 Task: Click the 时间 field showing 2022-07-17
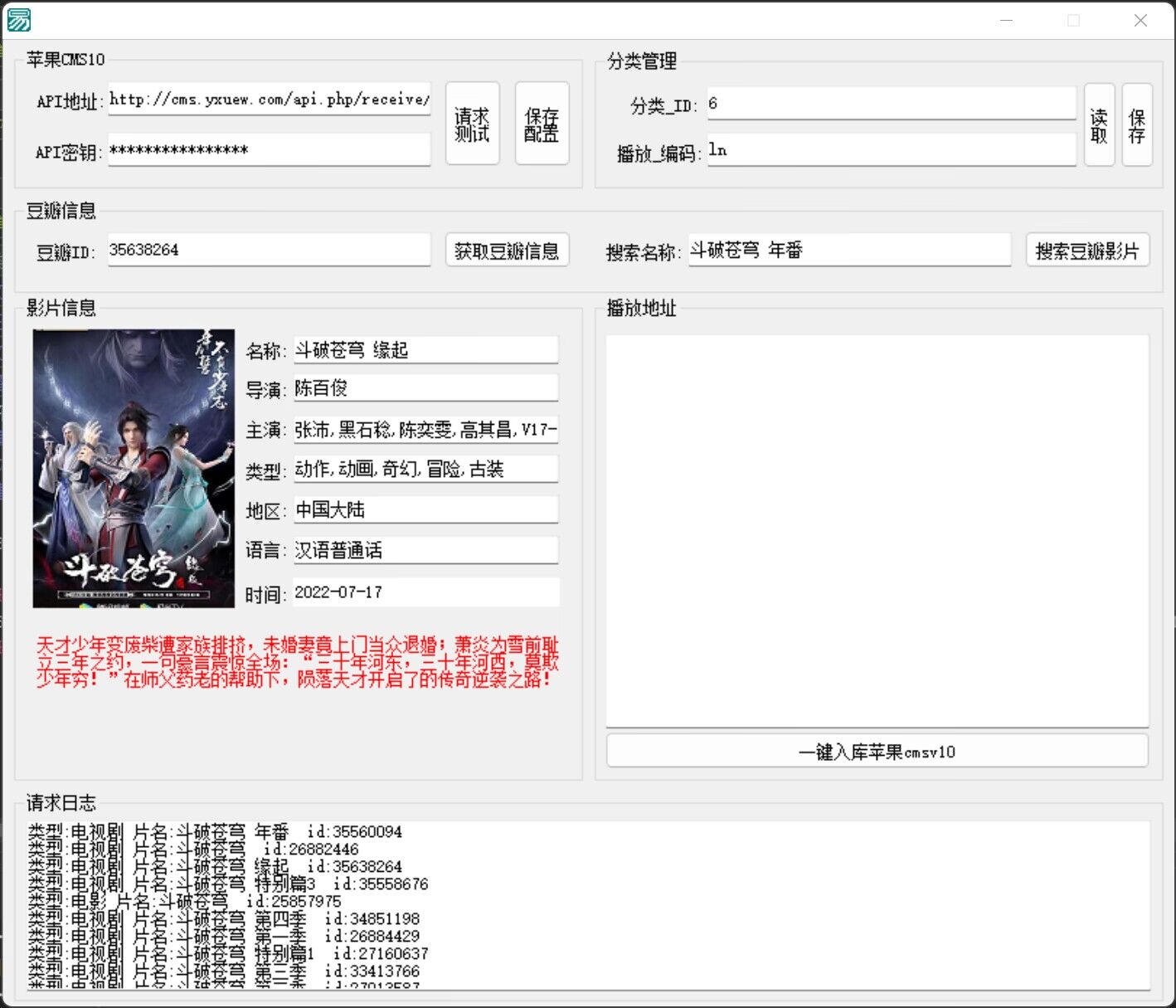(x=426, y=592)
